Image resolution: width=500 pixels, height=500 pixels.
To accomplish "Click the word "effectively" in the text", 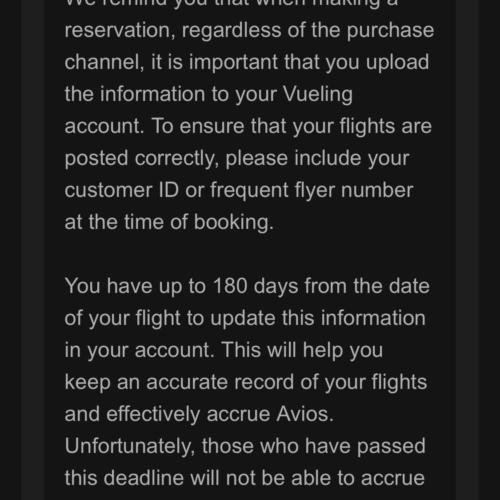I will (153, 415).
